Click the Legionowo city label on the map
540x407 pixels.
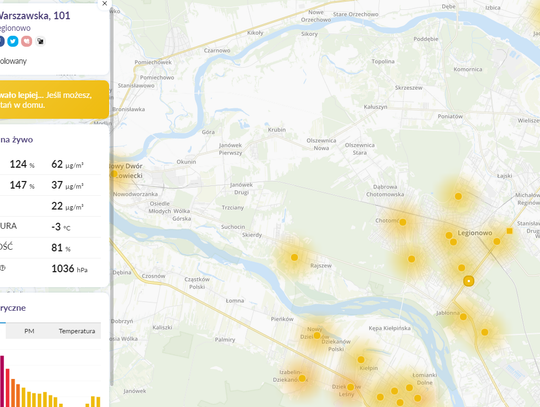tap(475, 233)
